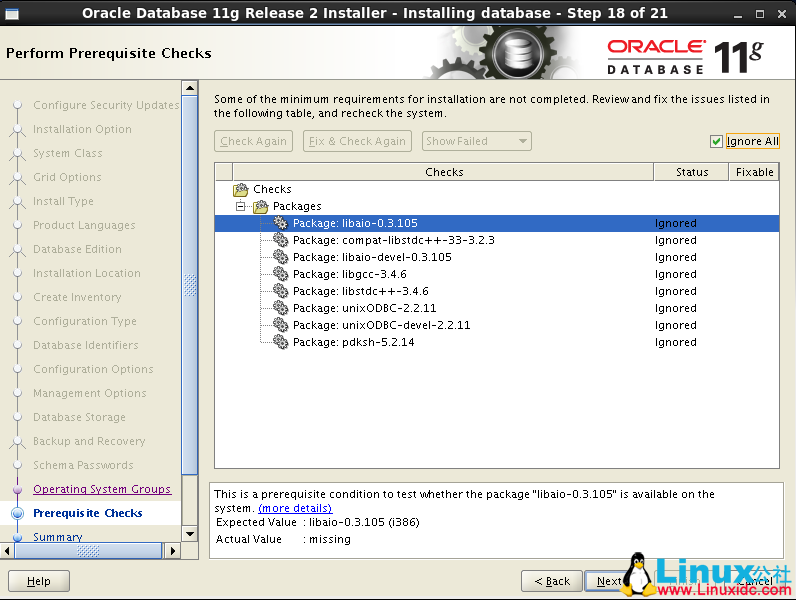Select the Summary step in sidebar
The image size is (796, 600).
[58, 537]
